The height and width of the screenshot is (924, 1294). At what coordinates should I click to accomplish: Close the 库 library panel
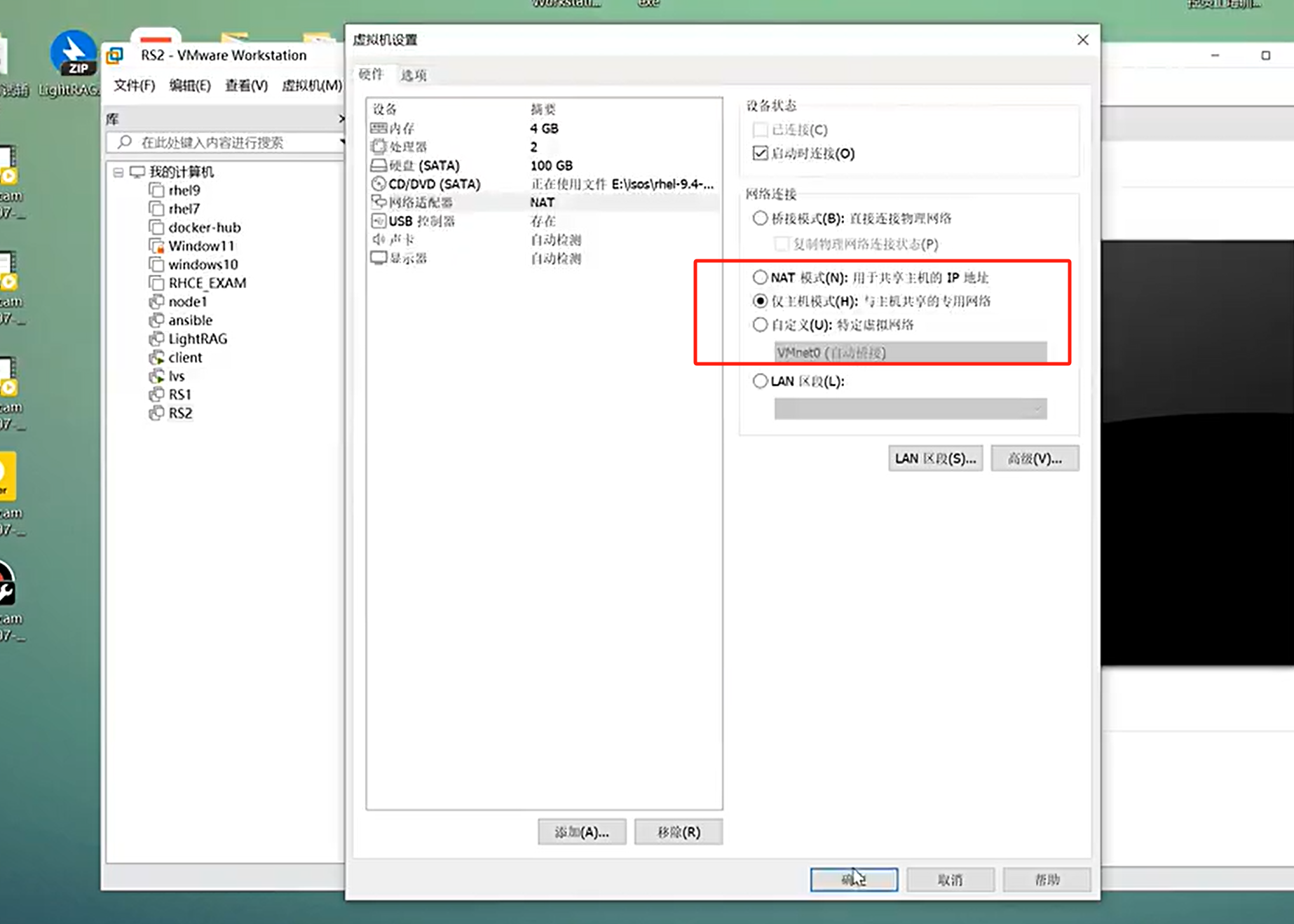click(341, 119)
